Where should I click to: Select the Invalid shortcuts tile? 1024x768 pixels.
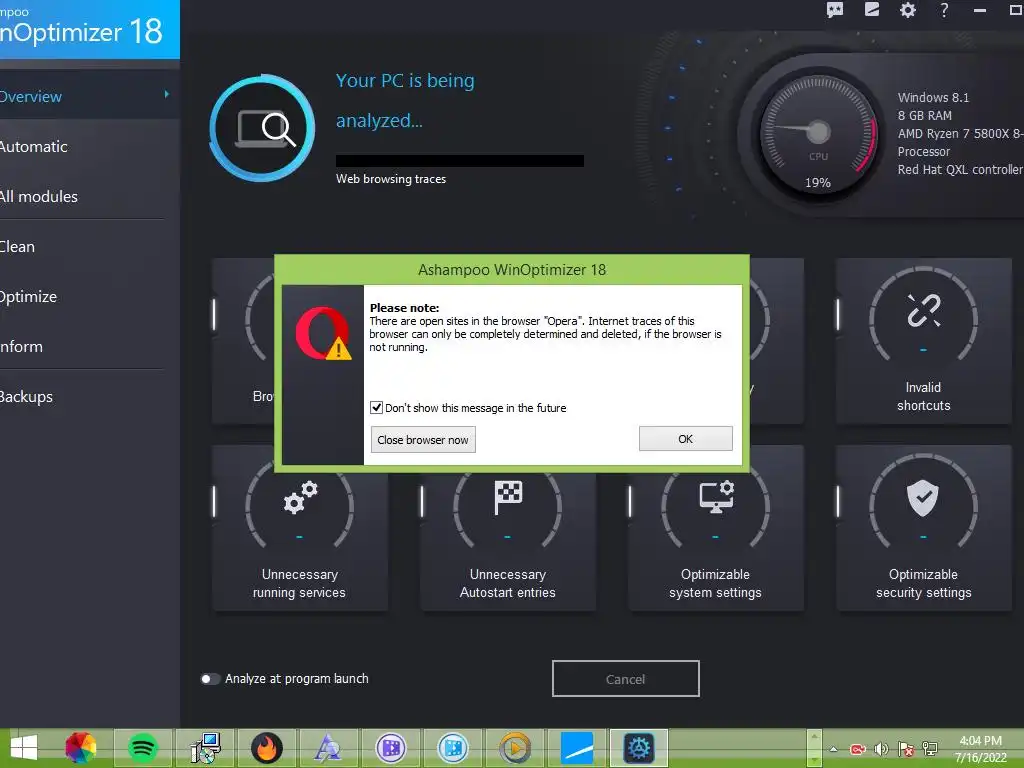(x=923, y=341)
